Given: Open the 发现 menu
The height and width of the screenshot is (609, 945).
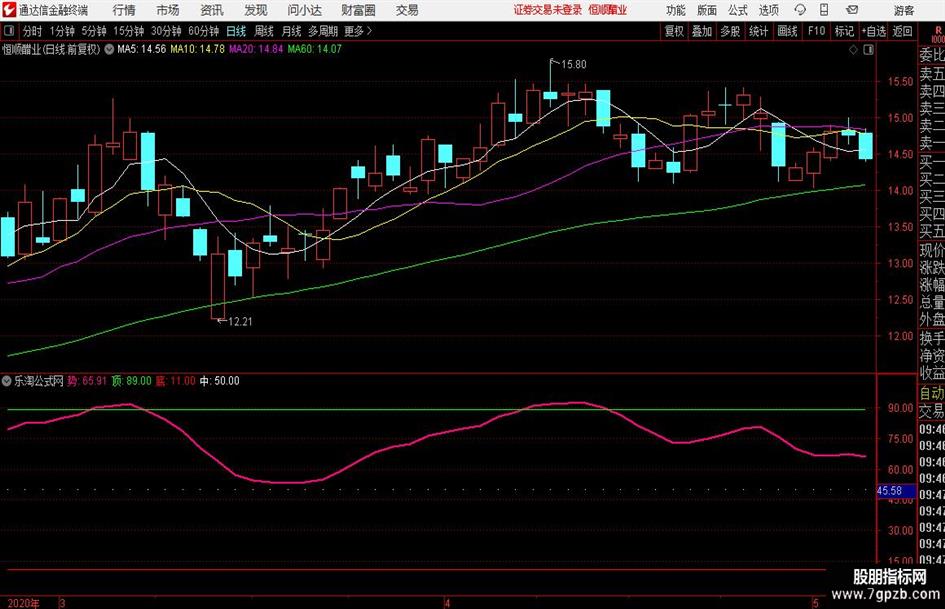Looking at the screenshot, I should (x=256, y=10).
